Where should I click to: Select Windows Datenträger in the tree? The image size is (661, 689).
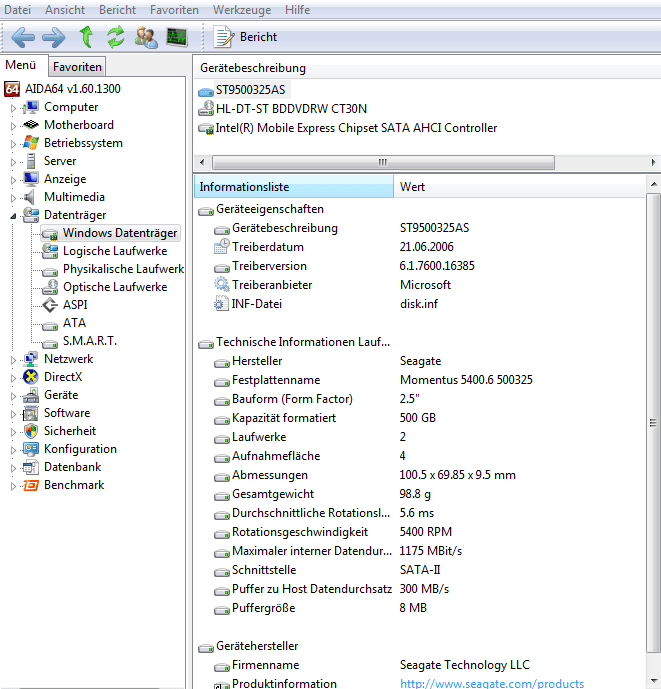click(x=120, y=233)
